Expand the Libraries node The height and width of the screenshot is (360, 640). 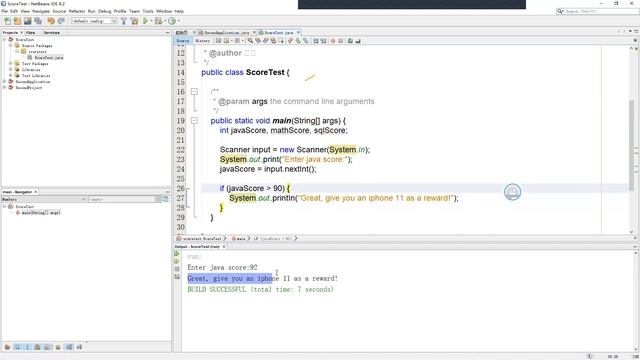point(11,69)
